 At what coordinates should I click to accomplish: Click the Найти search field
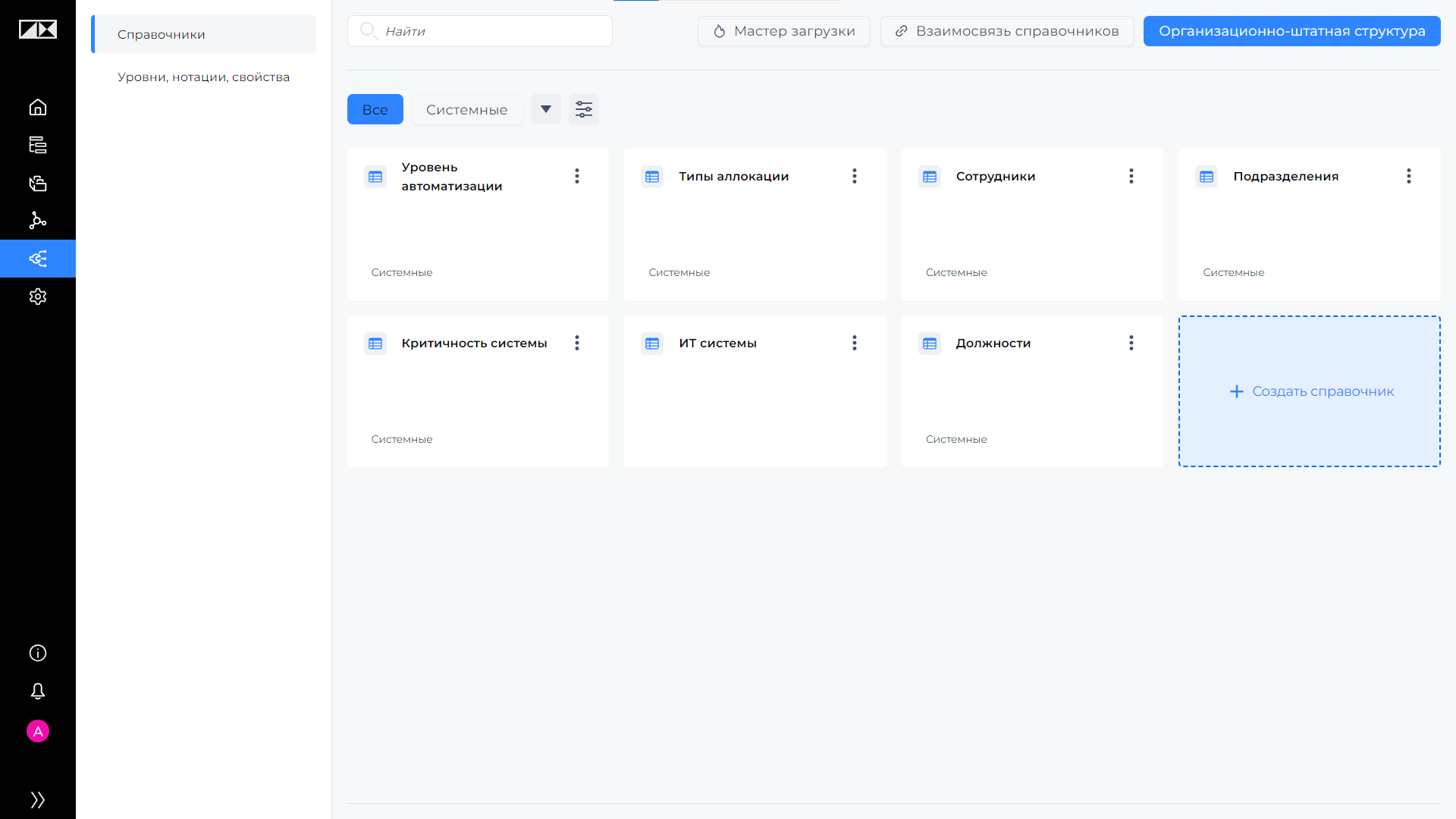(480, 31)
